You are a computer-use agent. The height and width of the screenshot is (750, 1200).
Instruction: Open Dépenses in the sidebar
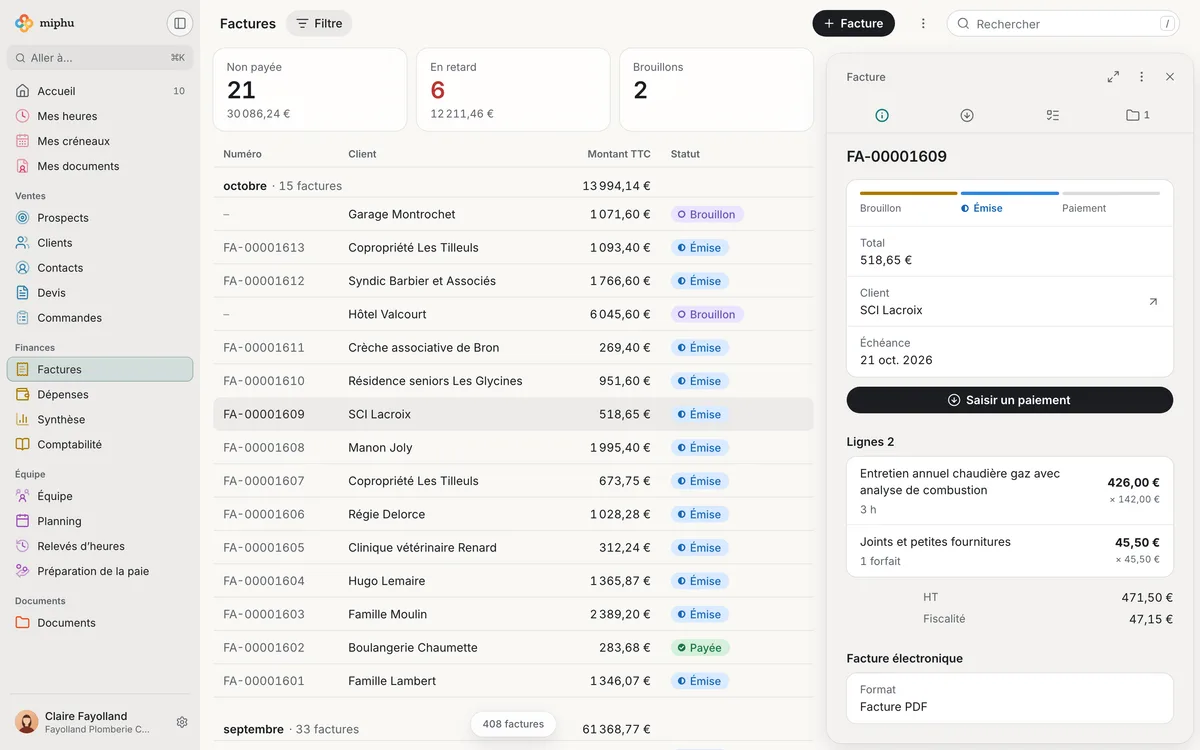pos(100,395)
